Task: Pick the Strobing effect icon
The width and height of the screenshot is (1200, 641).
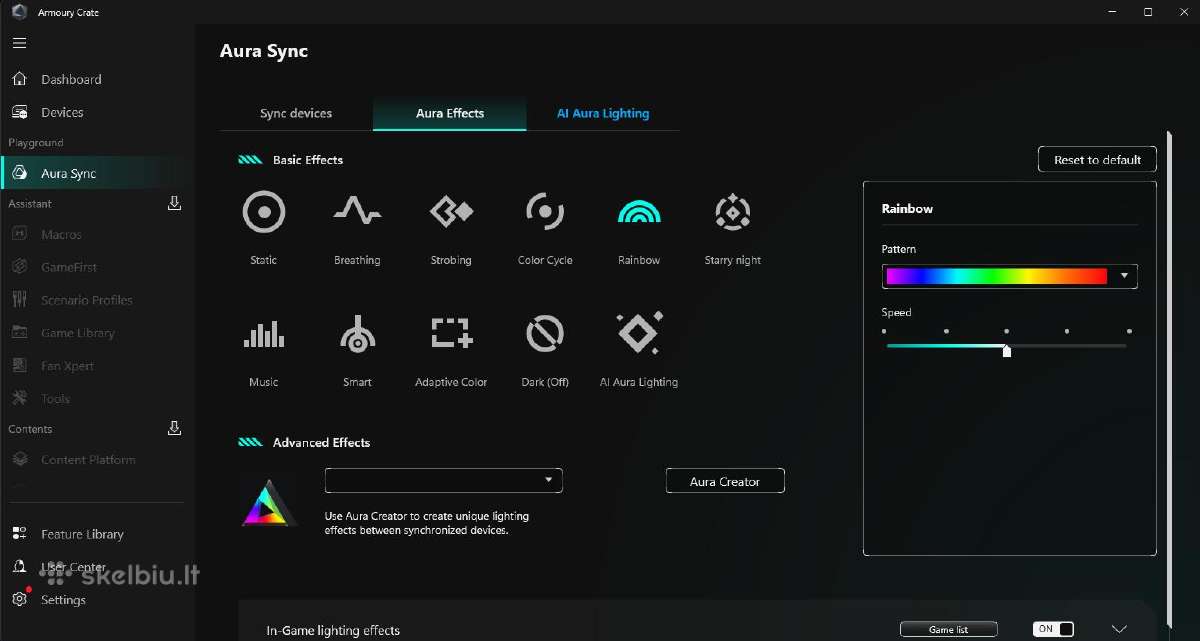Action: click(x=451, y=211)
